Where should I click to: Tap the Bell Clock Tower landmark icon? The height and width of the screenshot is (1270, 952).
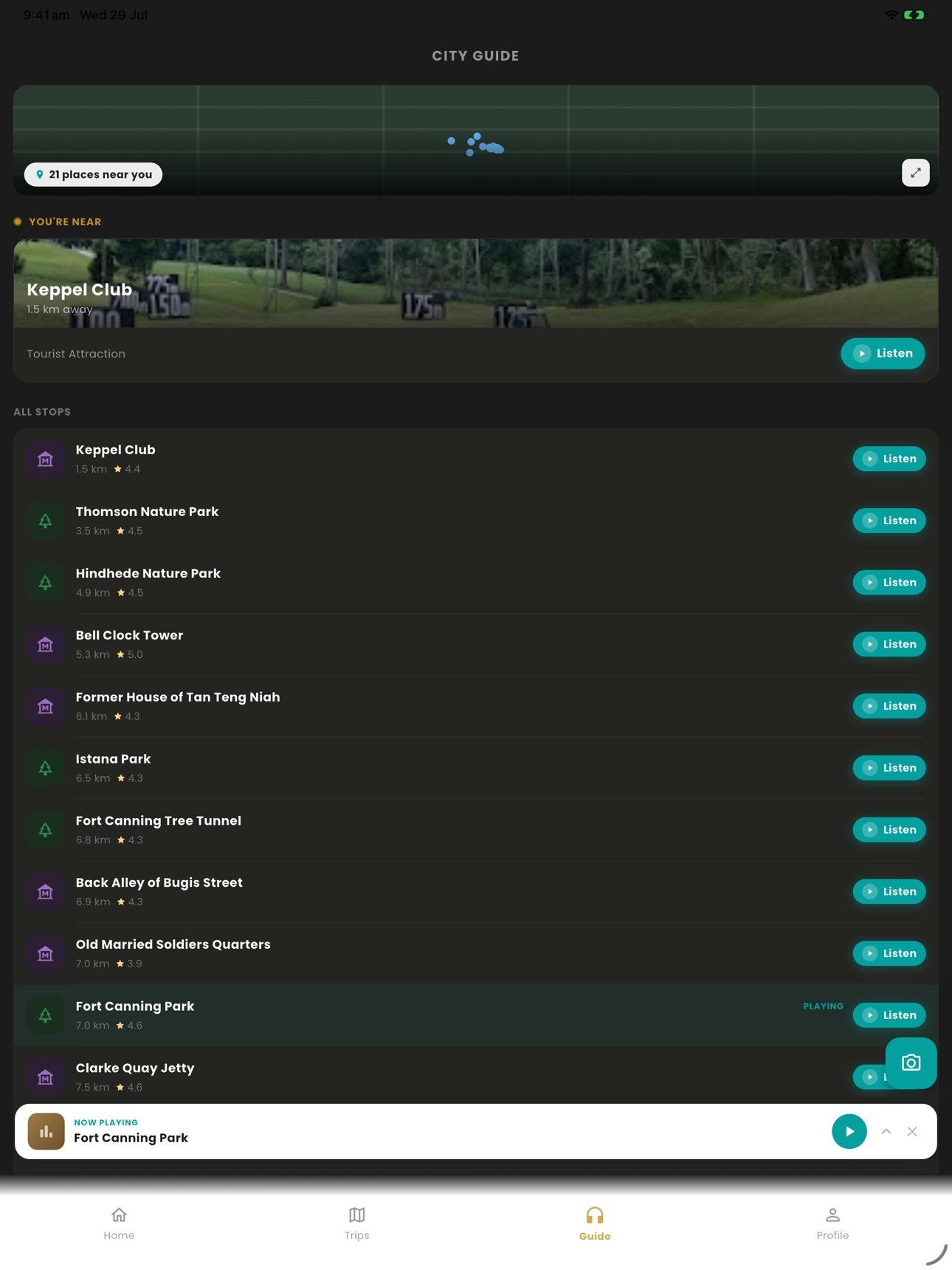coord(46,645)
